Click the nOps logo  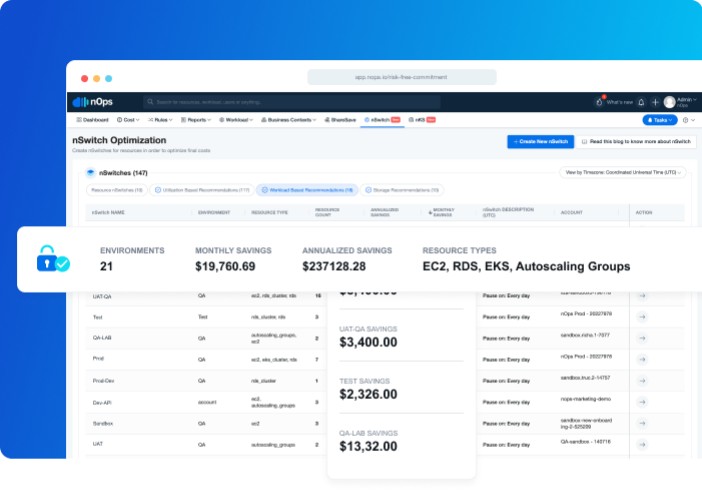(x=93, y=102)
